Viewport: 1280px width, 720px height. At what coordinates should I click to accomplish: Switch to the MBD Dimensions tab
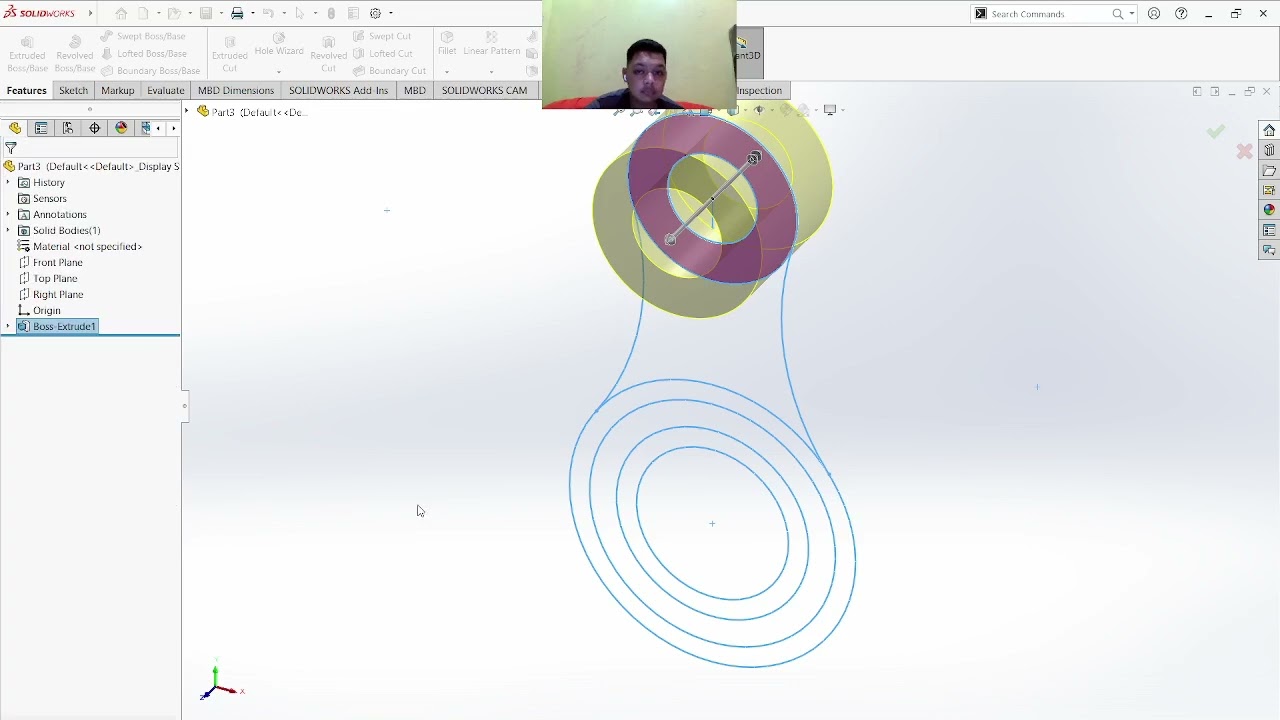click(236, 90)
